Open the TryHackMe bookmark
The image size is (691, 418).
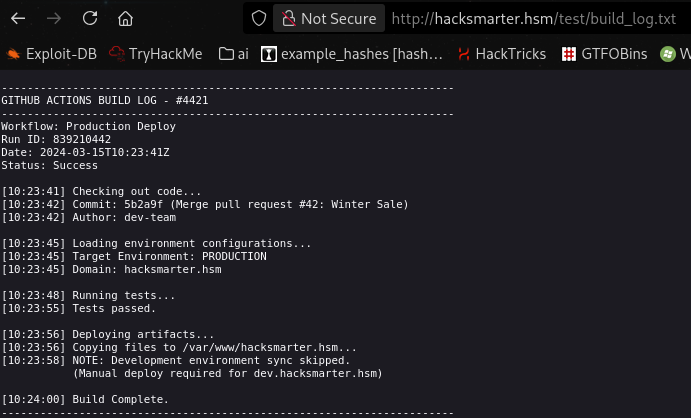pyautogui.click(x=156, y=54)
